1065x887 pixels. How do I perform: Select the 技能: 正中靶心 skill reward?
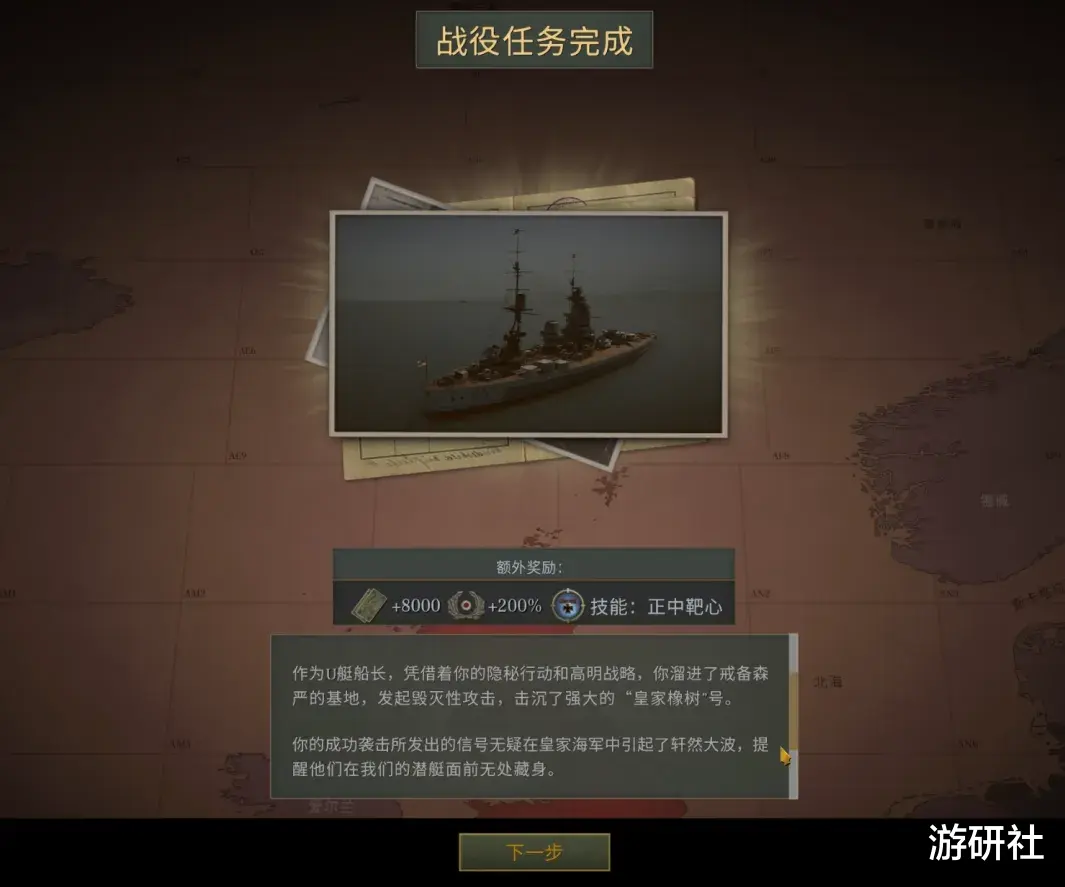(x=655, y=606)
